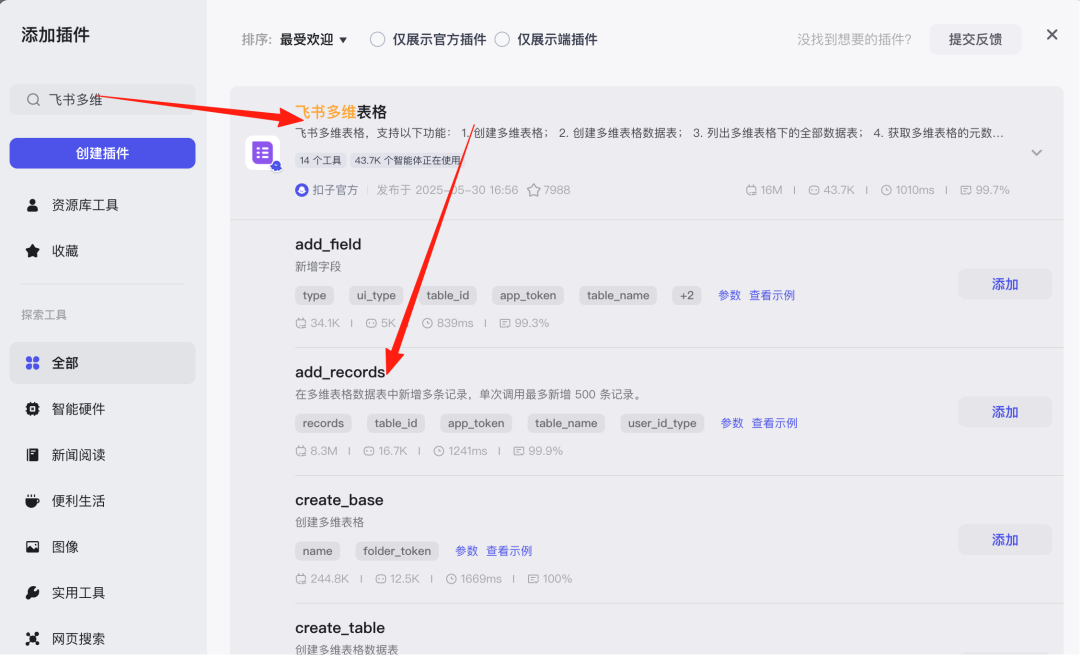Open 资源库工具 section

point(102,205)
